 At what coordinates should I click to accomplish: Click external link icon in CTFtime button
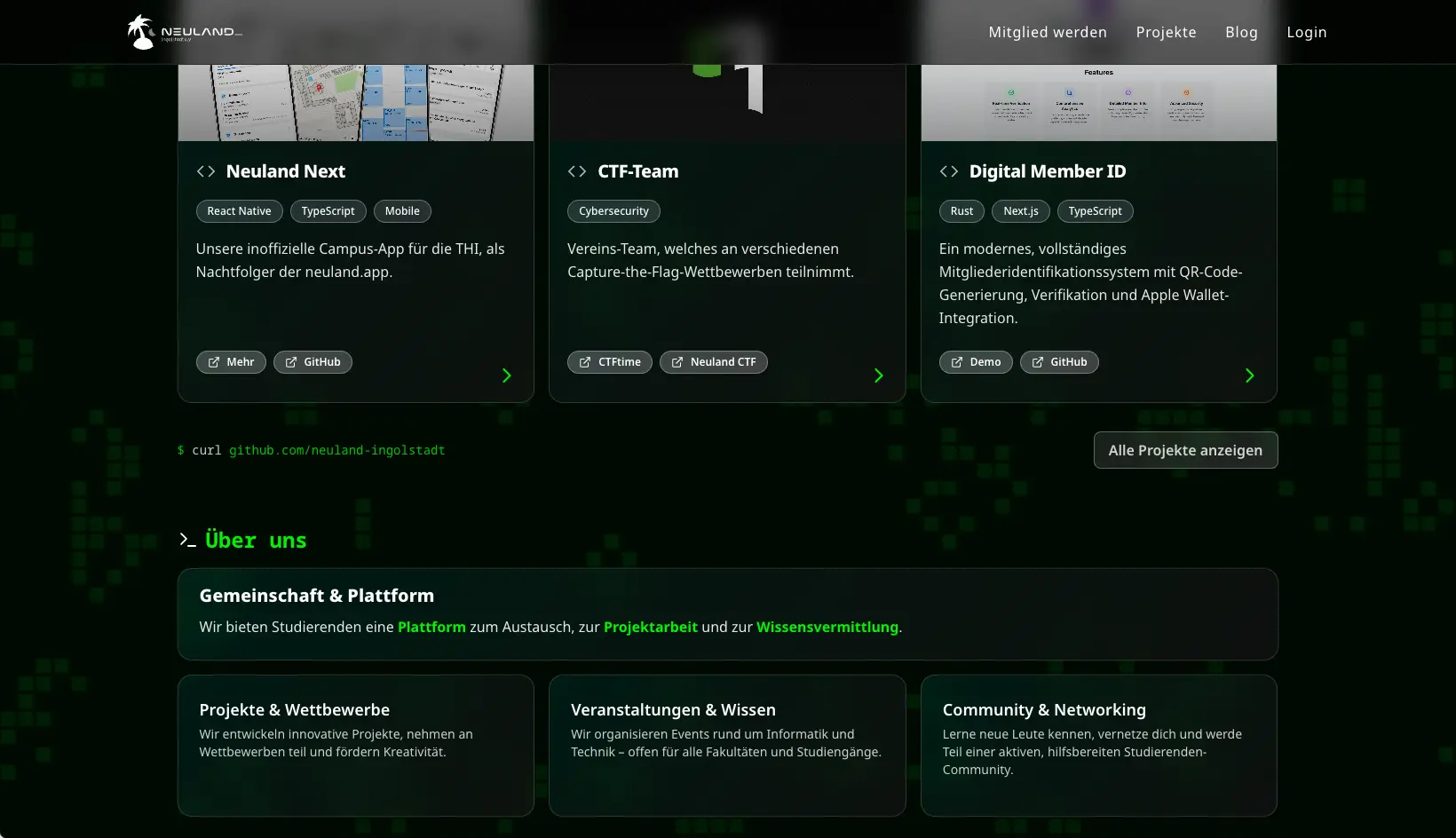coord(585,362)
